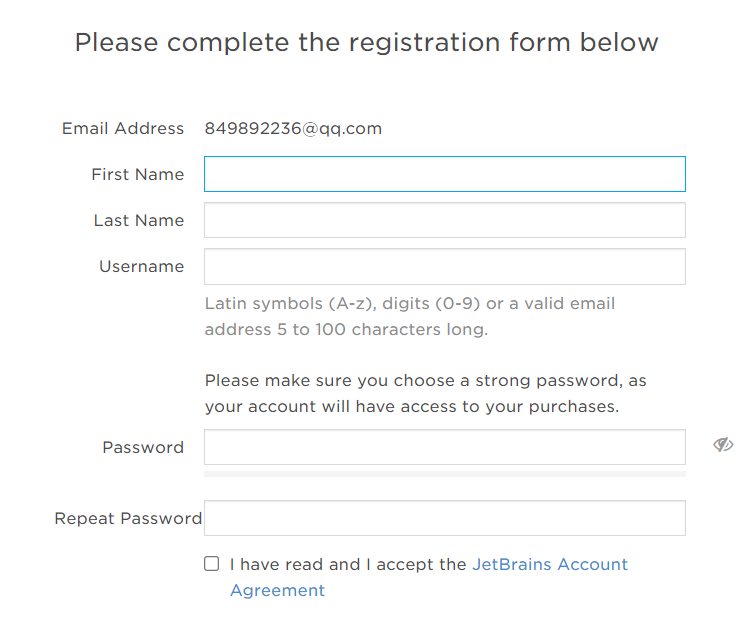
Task: Click the Password label
Action: pos(143,447)
